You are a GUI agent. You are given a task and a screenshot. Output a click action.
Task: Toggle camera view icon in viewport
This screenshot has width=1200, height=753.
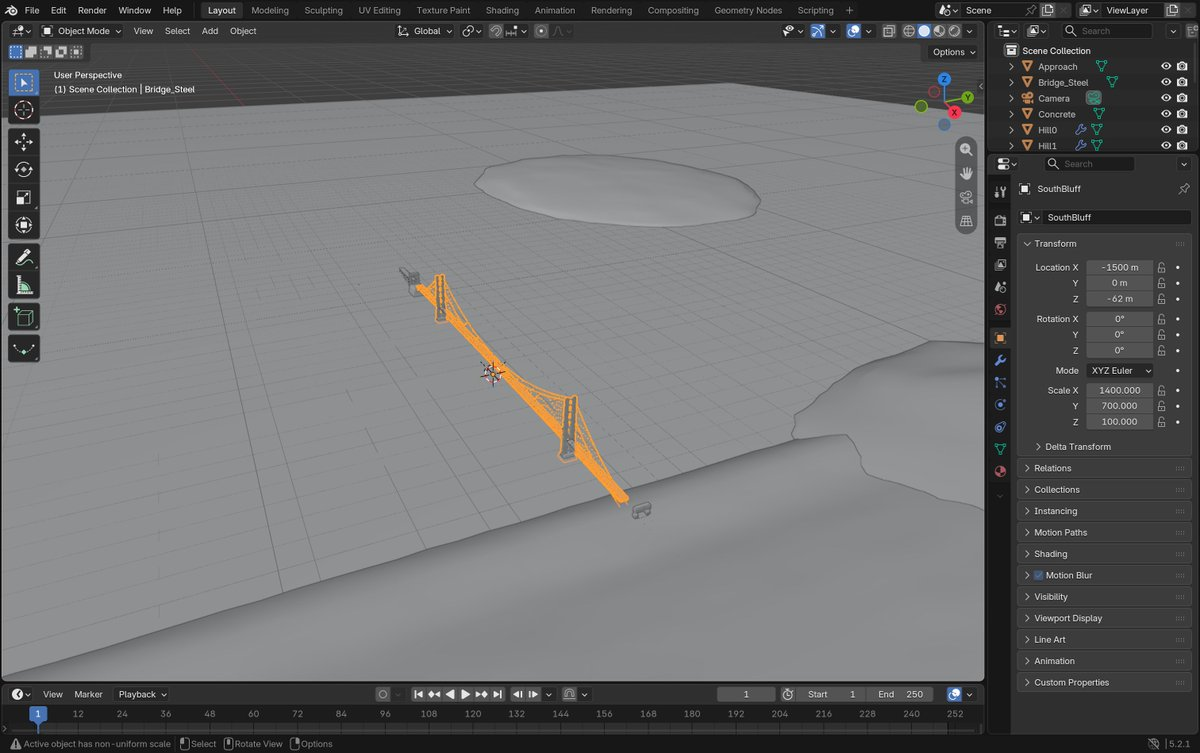(x=966, y=197)
